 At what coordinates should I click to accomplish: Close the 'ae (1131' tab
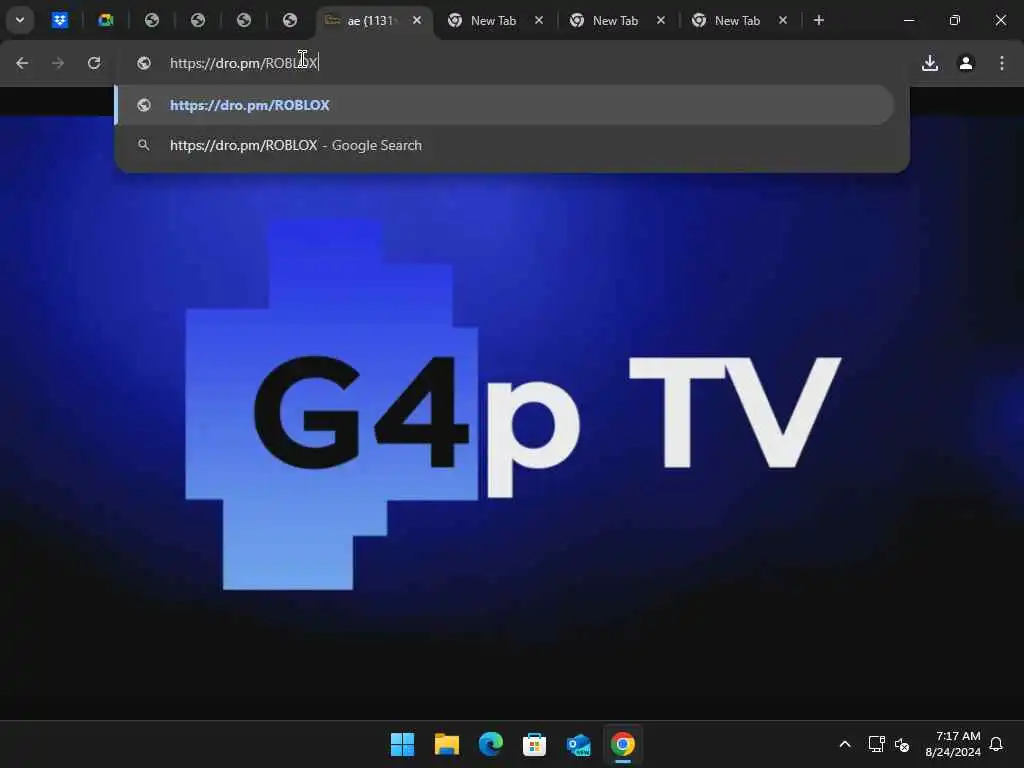click(417, 20)
